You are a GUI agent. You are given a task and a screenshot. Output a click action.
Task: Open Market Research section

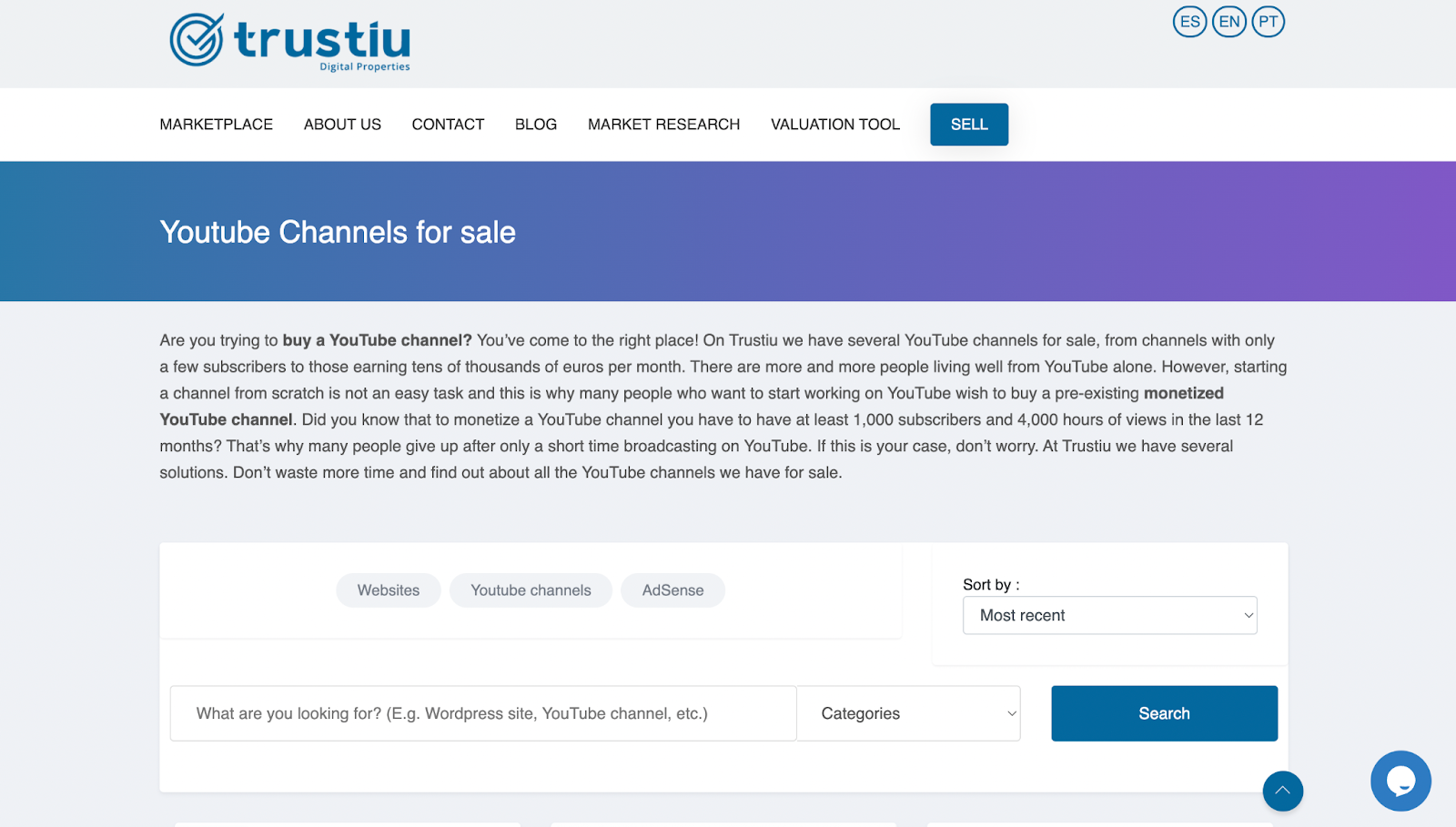click(x=664, y=125)
